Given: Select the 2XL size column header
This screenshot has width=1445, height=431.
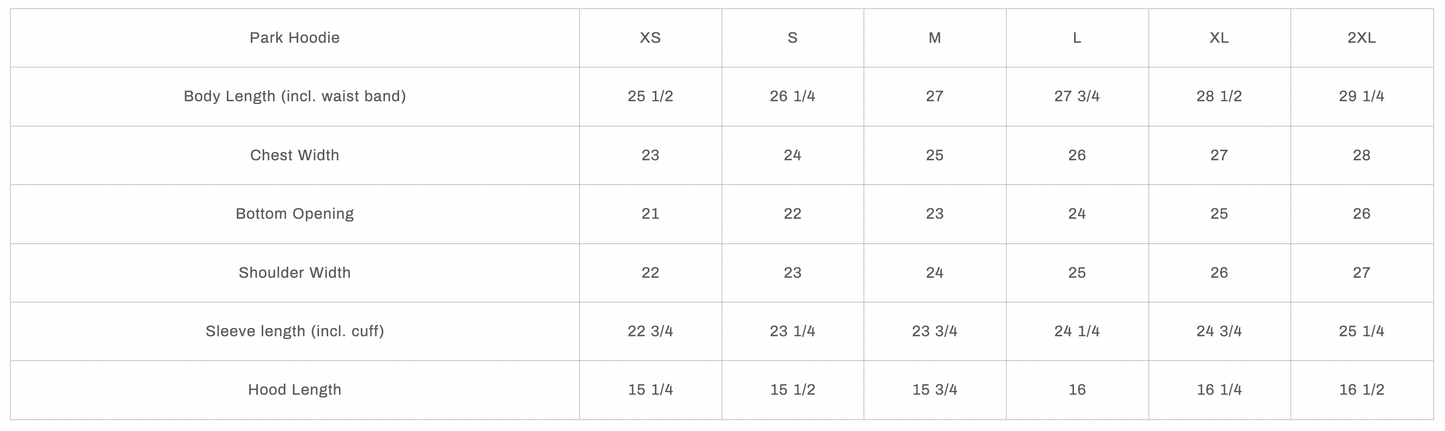Looking at the screenshot, I should click(x=1361, y=38).
